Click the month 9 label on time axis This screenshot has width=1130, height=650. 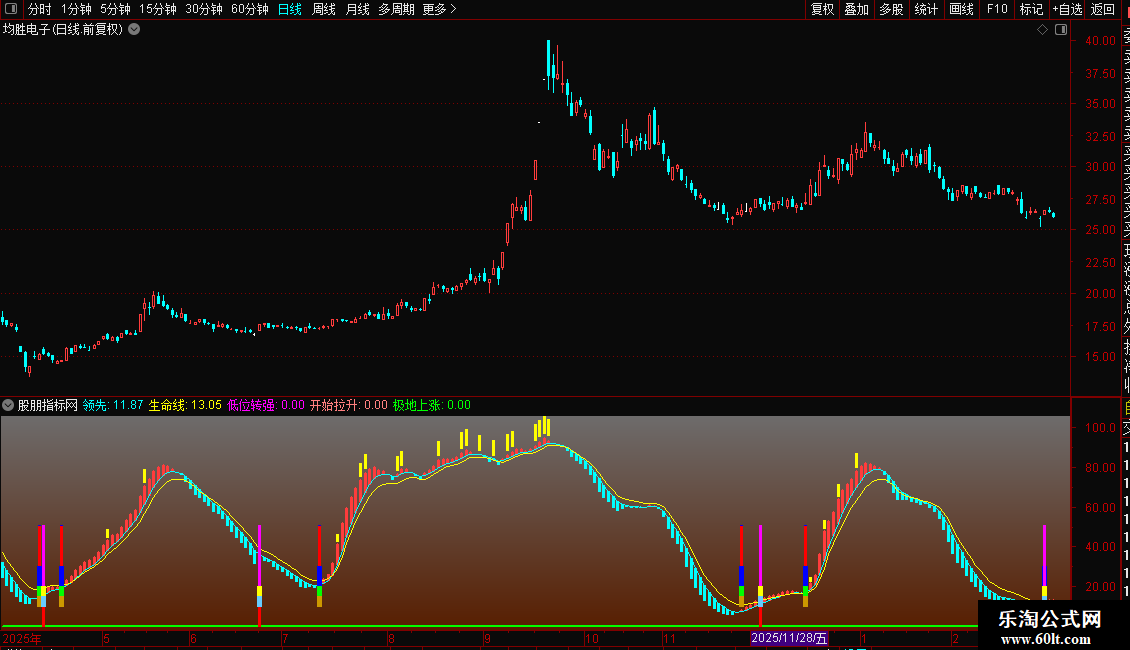pyautogui.click(x=488, y=638)
